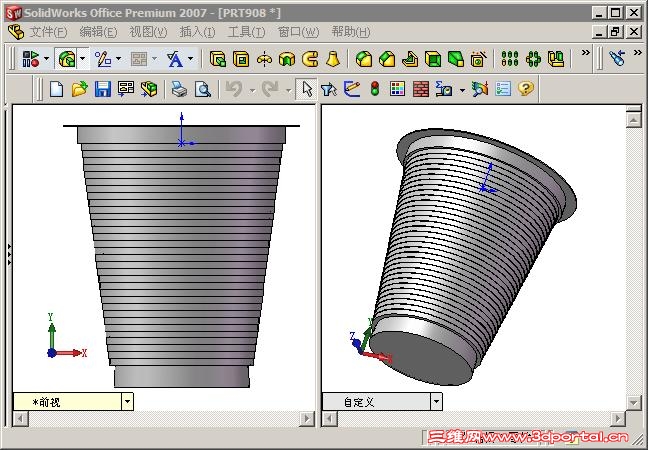The image size is (648, 450).
Task: Save the current part
Action: pos(102,89)
